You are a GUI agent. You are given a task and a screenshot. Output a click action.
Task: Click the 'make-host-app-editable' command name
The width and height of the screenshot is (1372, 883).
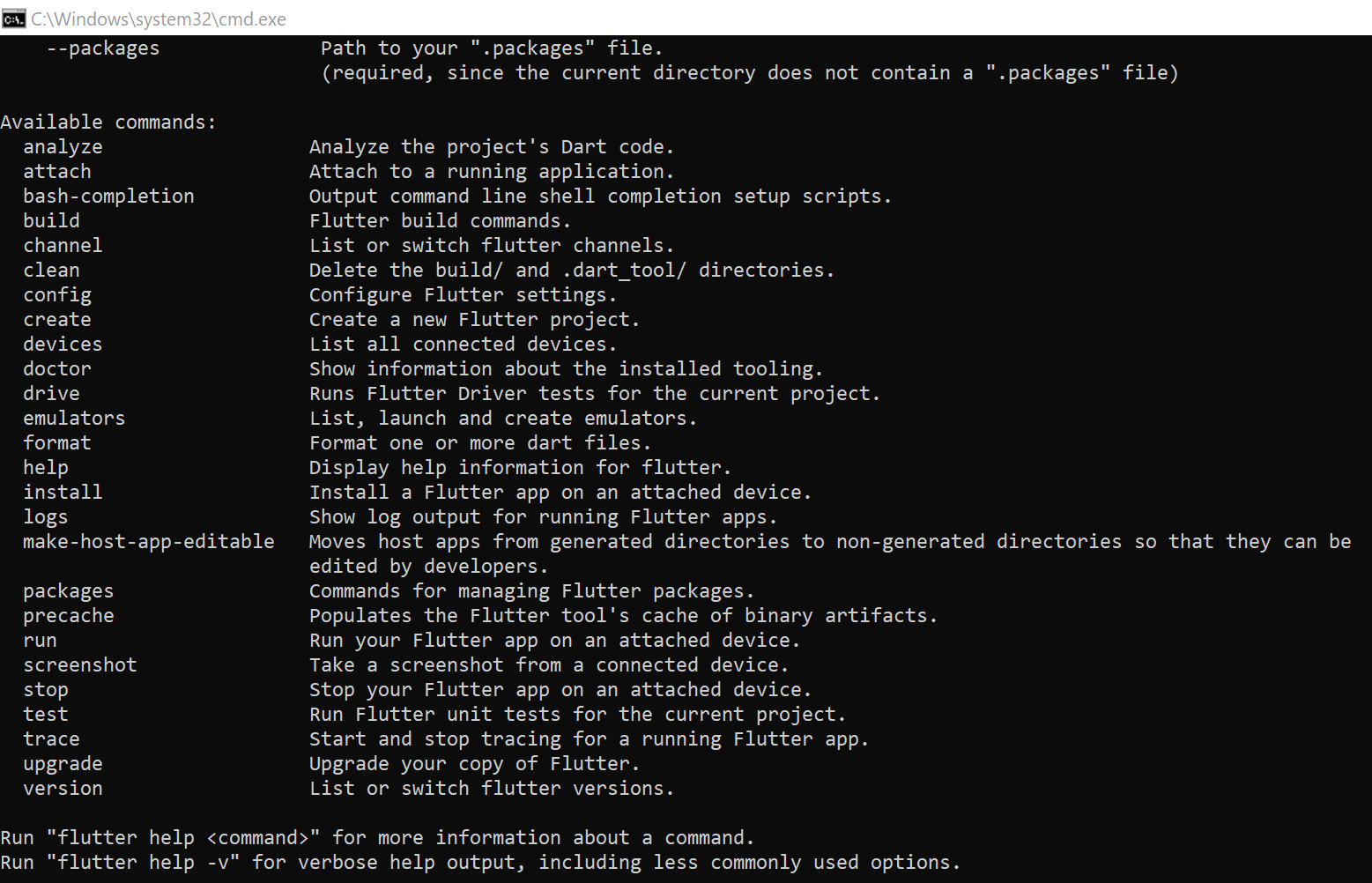(149, 542)
